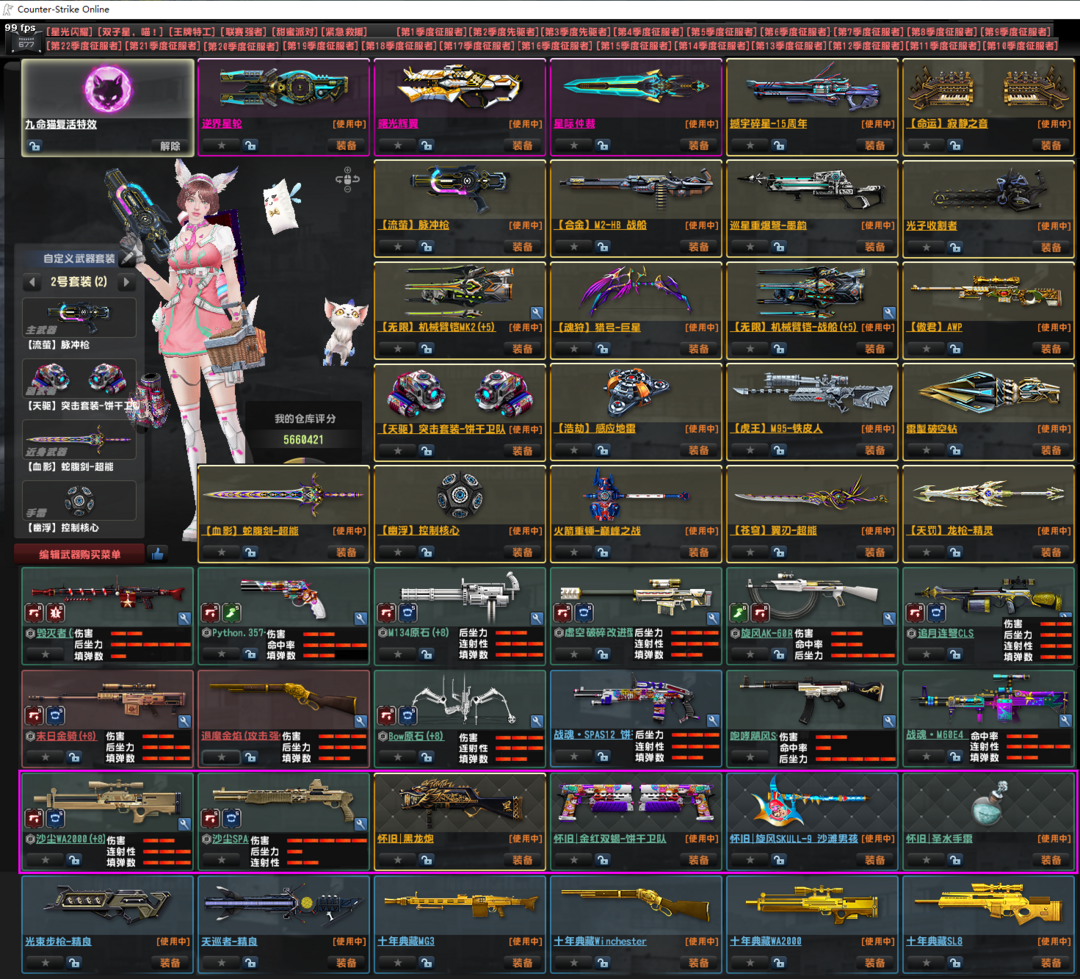Click the wrench icon on 【无限】机械臂铠MK2 card
Viewport: 1080px width, 979px height.
(536, 313)
